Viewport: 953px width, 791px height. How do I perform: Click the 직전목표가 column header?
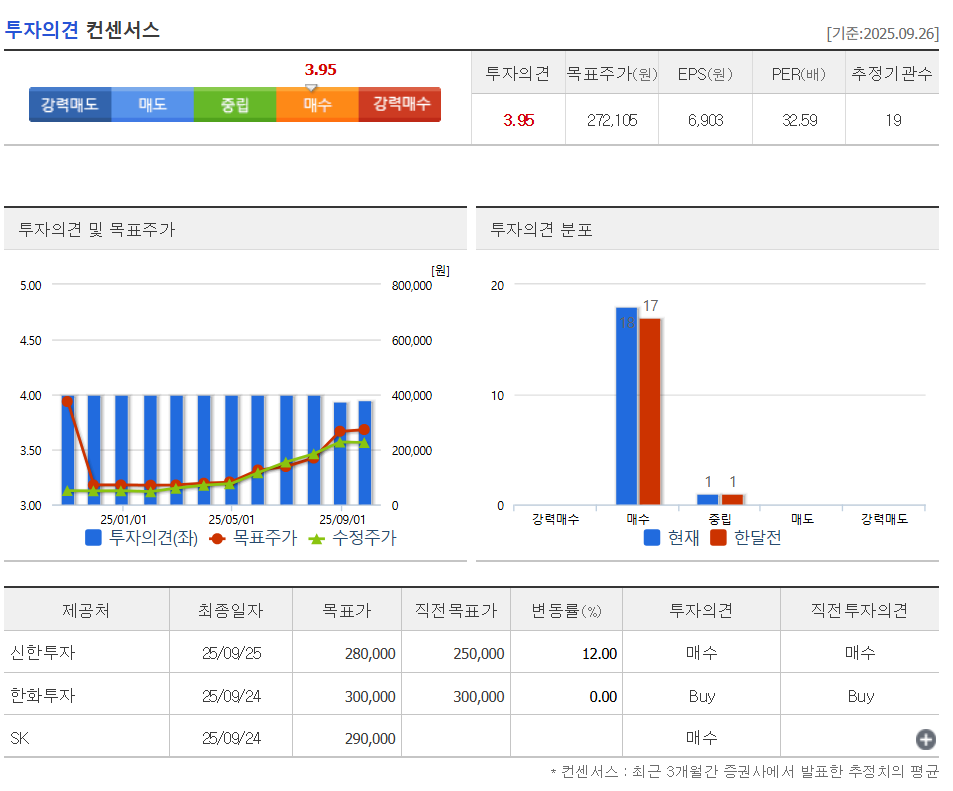pos(456,610)
